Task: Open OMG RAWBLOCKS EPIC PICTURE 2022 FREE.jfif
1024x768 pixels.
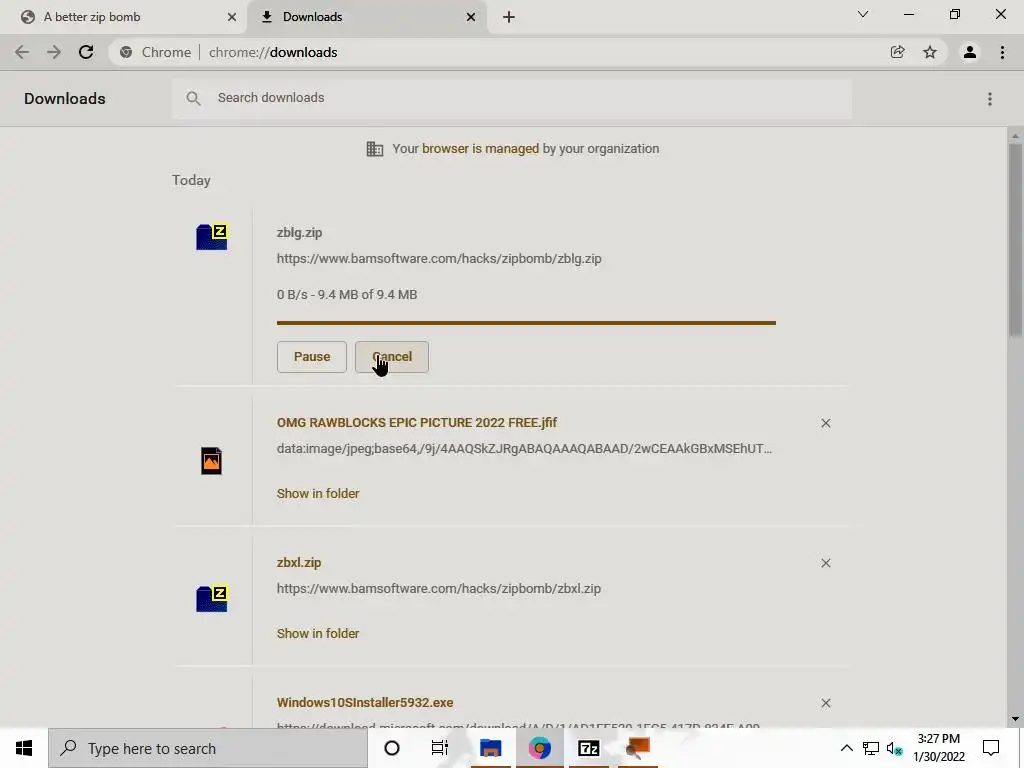Action: (x=417, y=423)
